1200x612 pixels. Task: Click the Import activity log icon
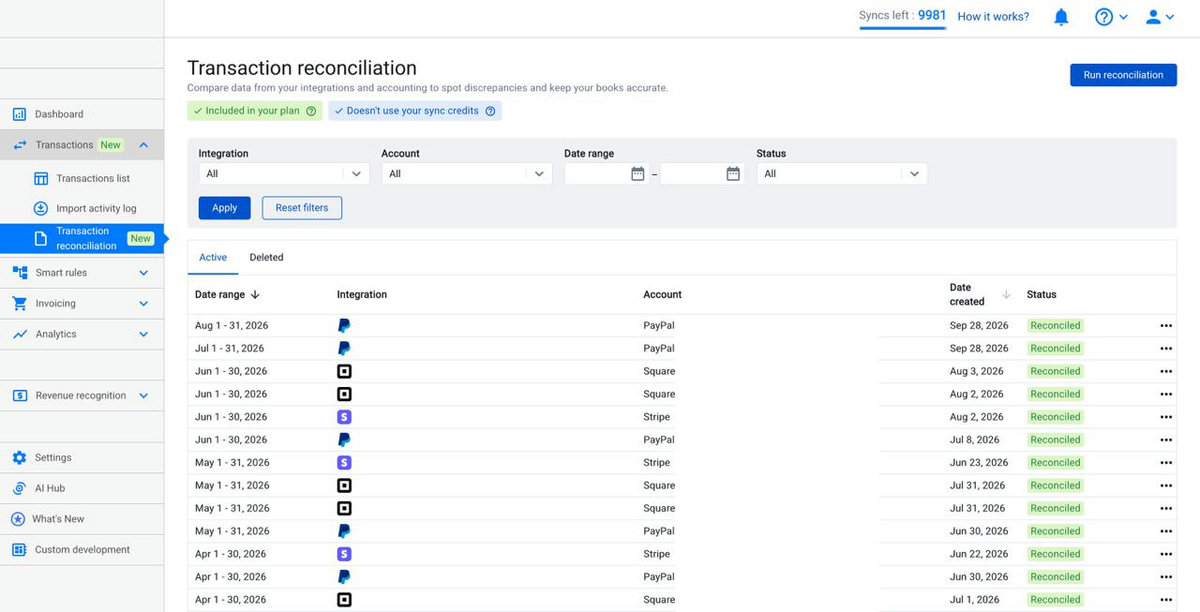(41, 209)
